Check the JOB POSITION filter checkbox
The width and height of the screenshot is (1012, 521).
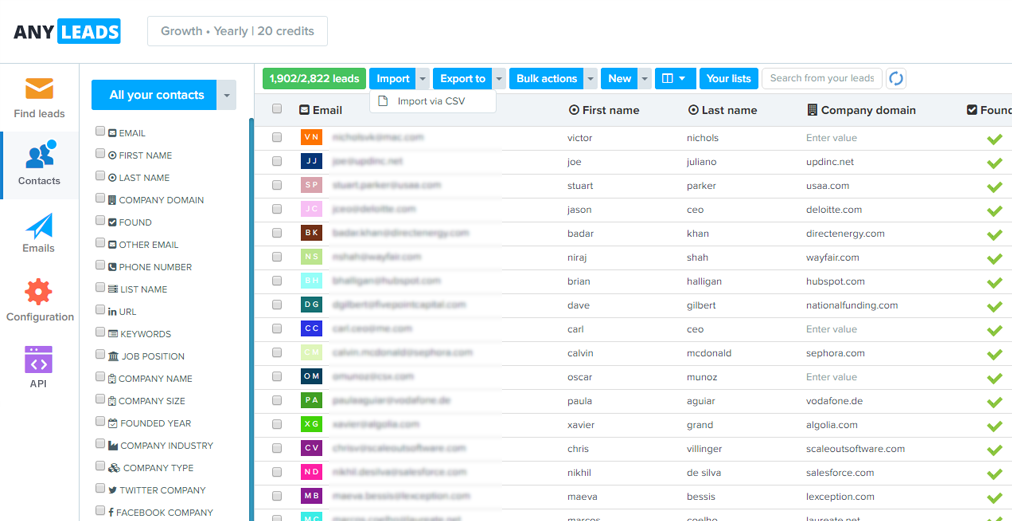click(100, 354)
